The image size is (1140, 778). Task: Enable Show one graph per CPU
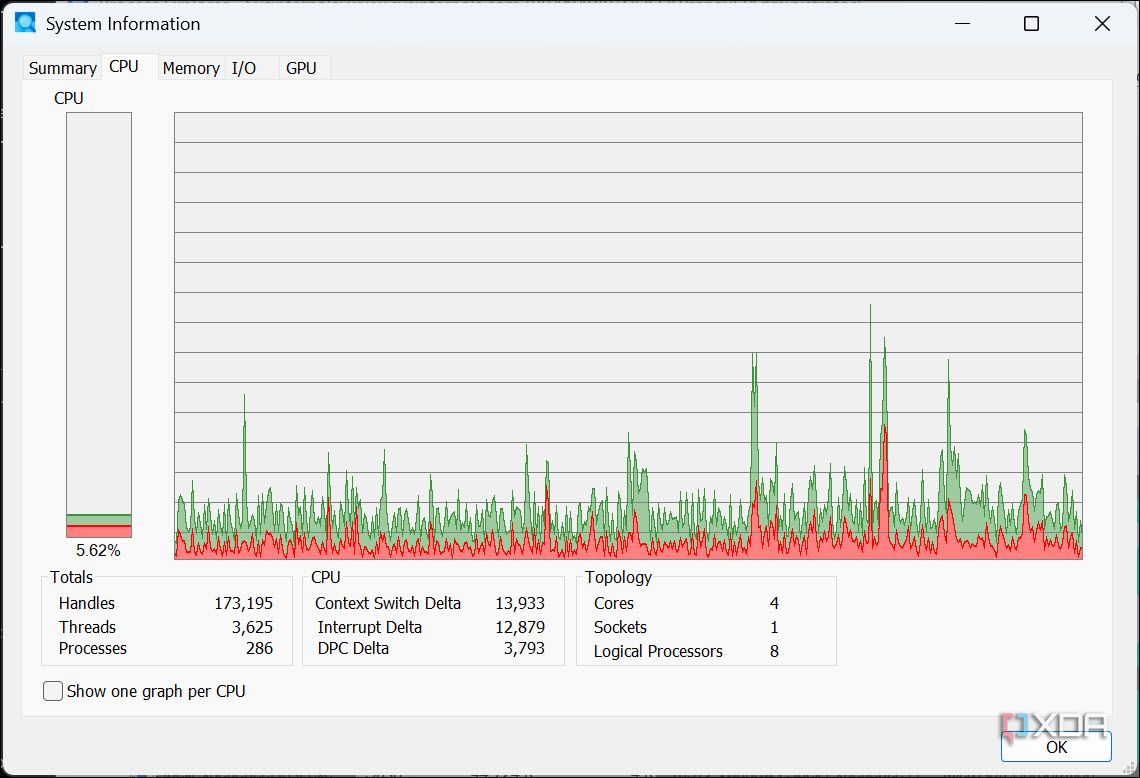54,691
